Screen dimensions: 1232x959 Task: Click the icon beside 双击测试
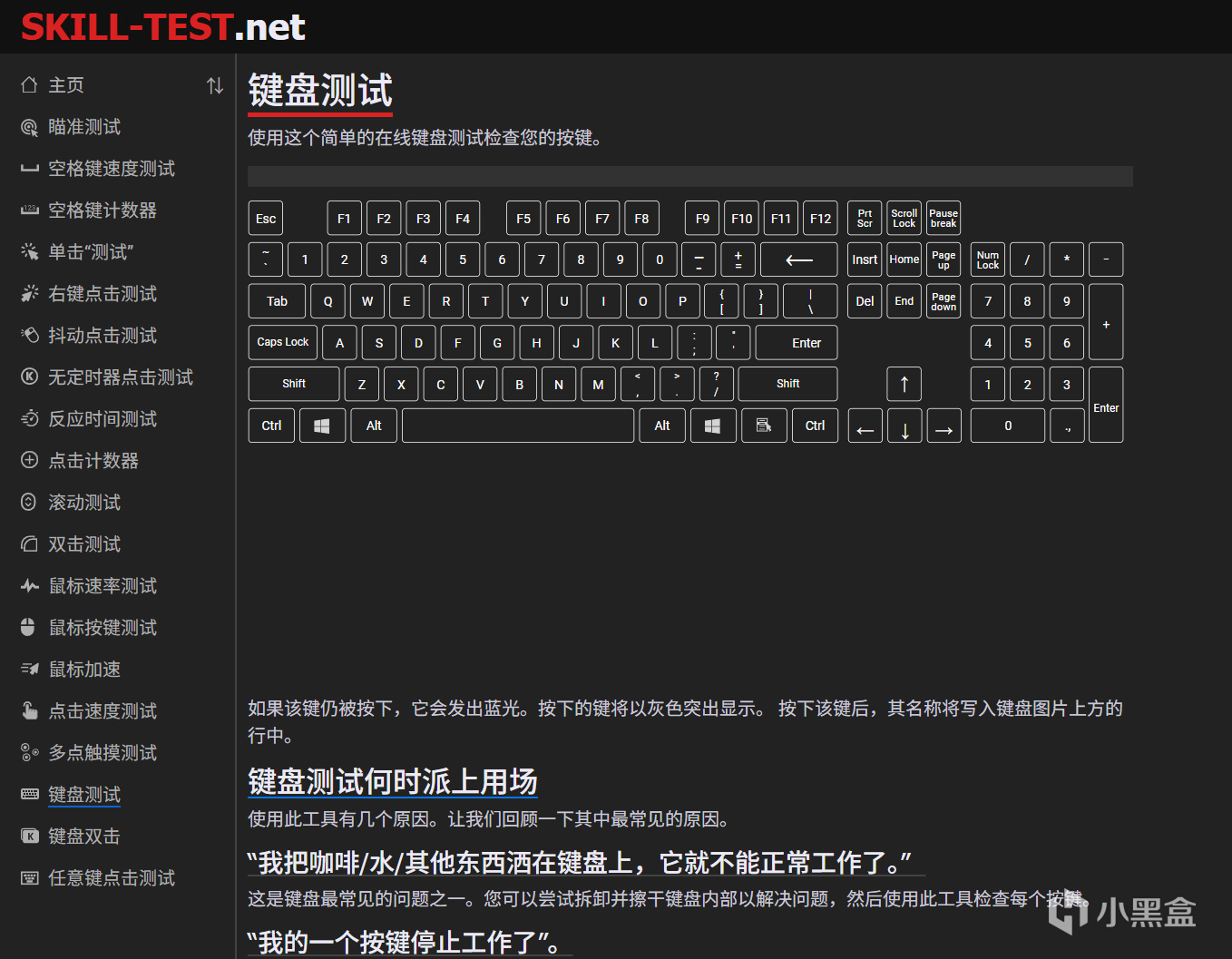(29, 544)
